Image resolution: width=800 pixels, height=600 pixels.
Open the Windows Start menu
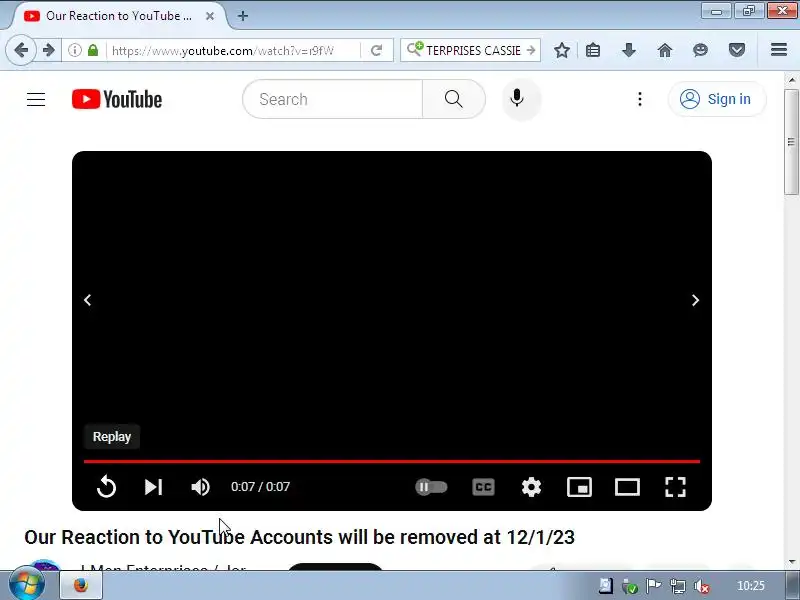tap(27, 585)
